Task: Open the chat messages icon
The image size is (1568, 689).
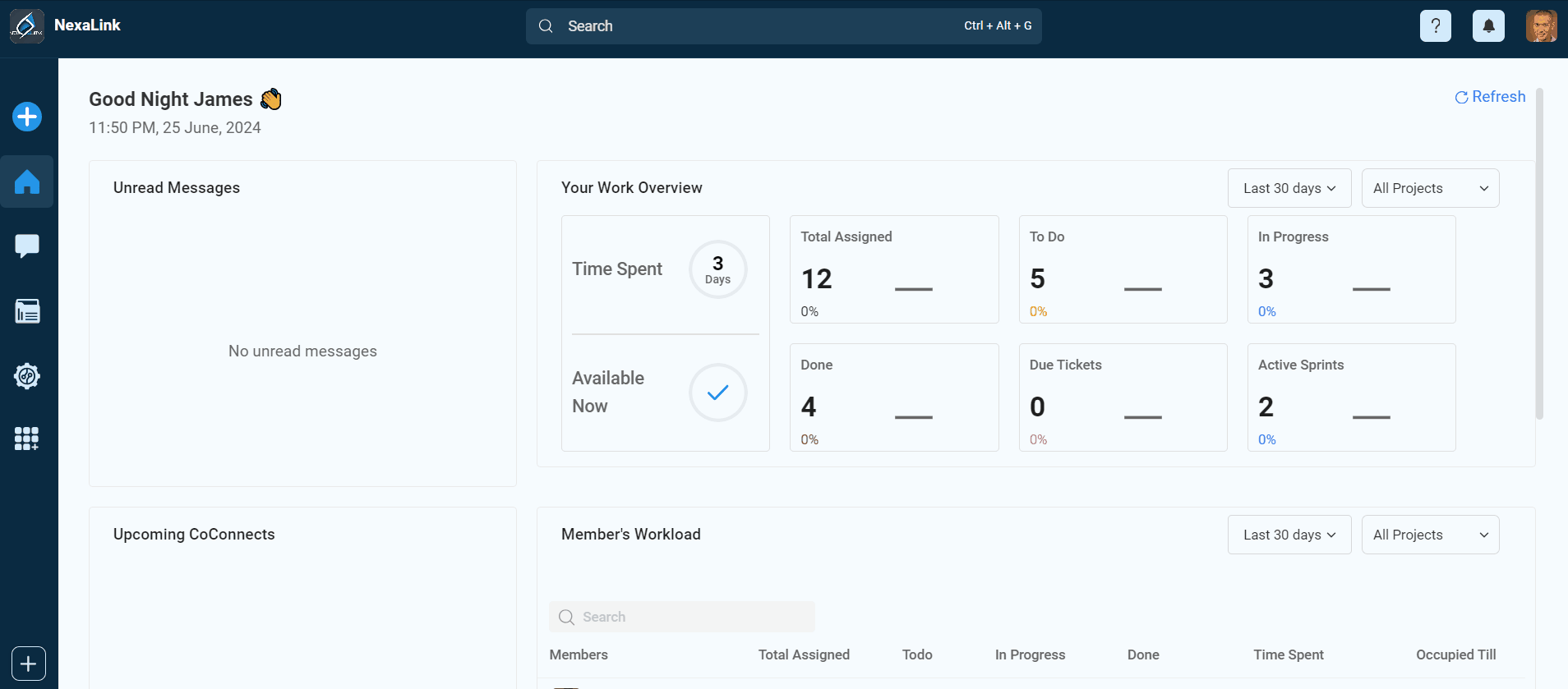Action: coord(27,246)
